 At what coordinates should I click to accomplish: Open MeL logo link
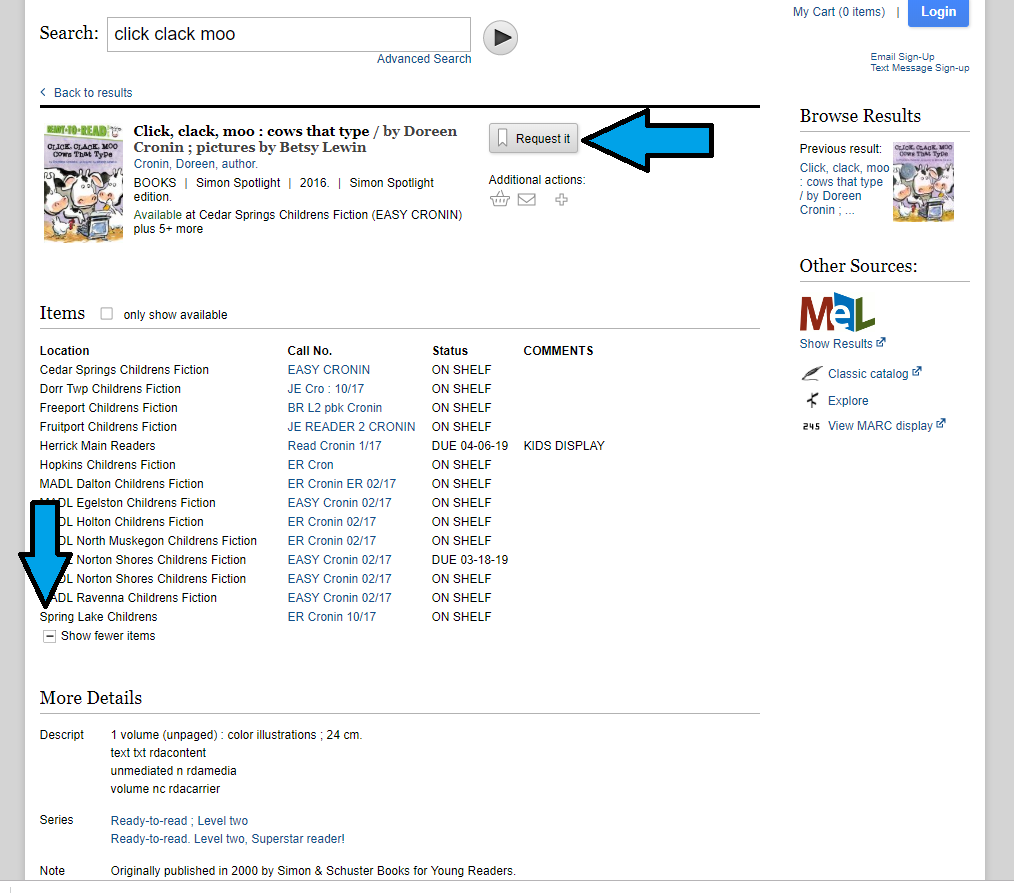(x=837, y=312)
